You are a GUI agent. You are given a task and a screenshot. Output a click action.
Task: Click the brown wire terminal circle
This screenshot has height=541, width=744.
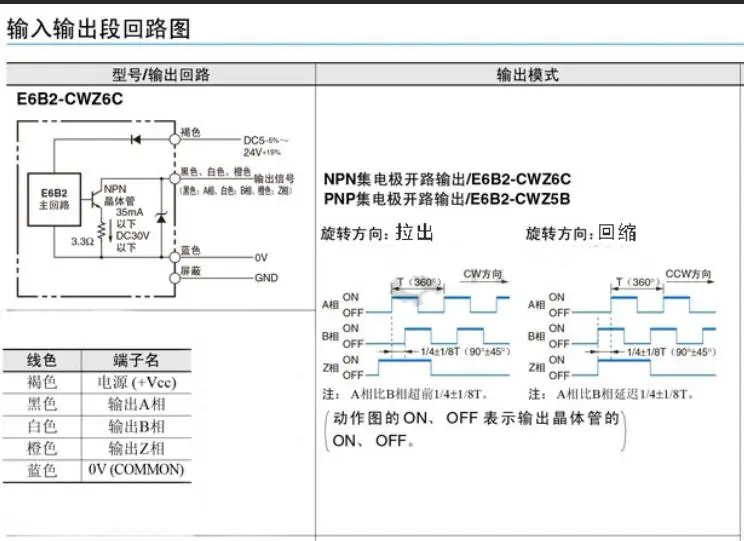pyautogui.click(x=175, y=140)
